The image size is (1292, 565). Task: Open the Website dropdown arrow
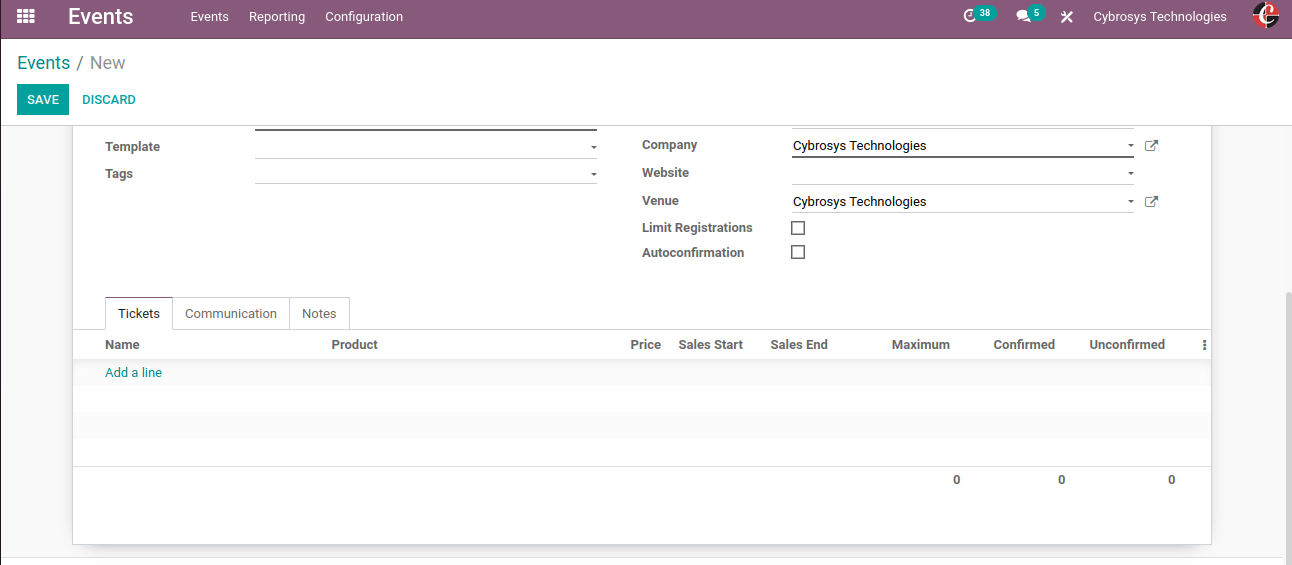pyautogui.click(x=1130, y=174)
